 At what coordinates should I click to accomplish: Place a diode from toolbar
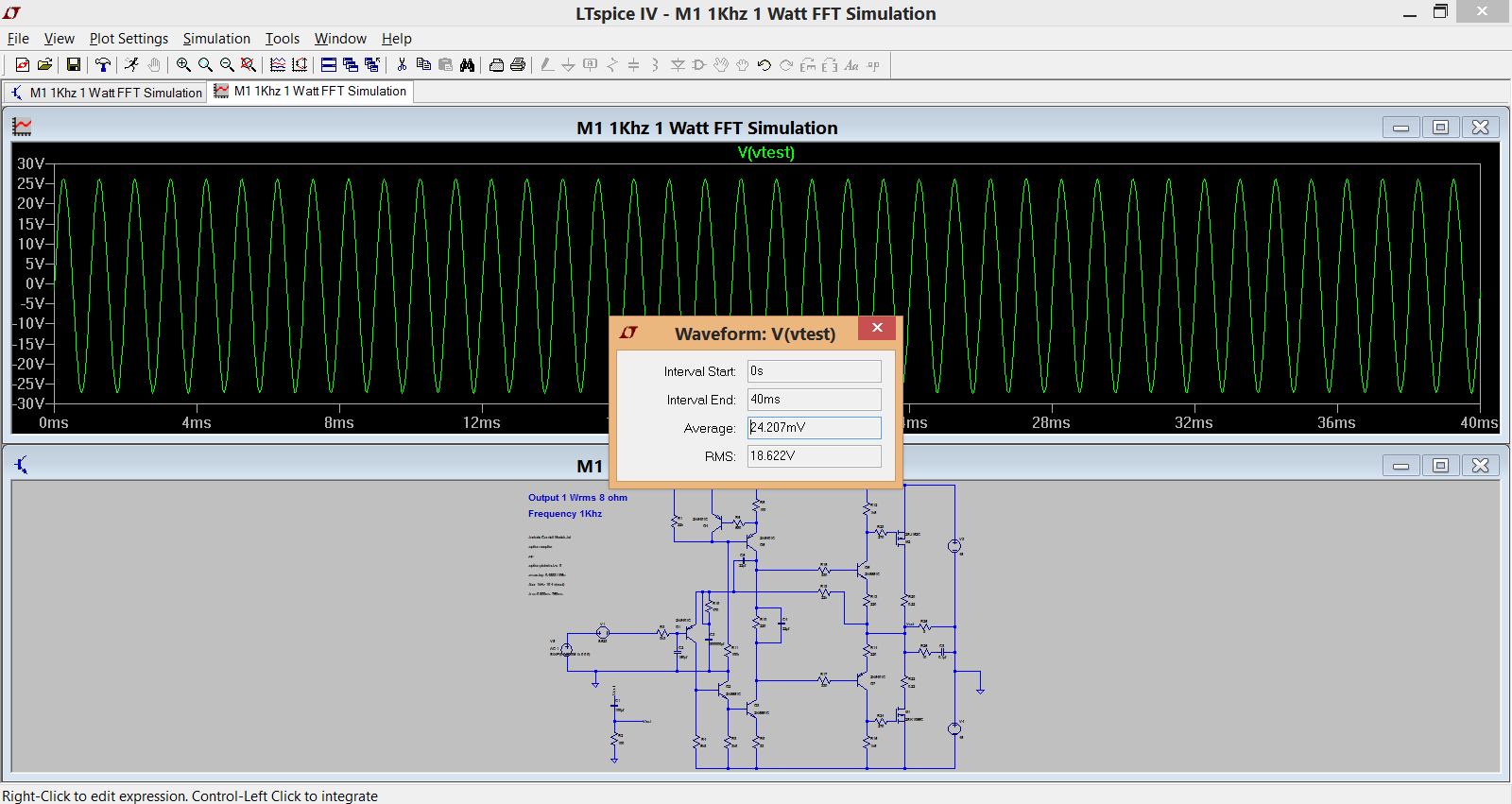678,65
